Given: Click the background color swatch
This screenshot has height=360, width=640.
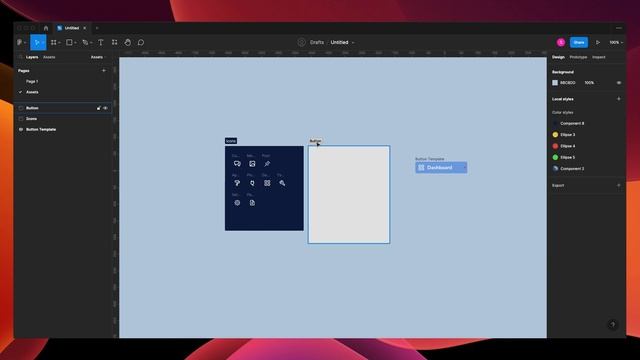Looking at the screenshot, I should pyautogui.click(x=555, y=83).
